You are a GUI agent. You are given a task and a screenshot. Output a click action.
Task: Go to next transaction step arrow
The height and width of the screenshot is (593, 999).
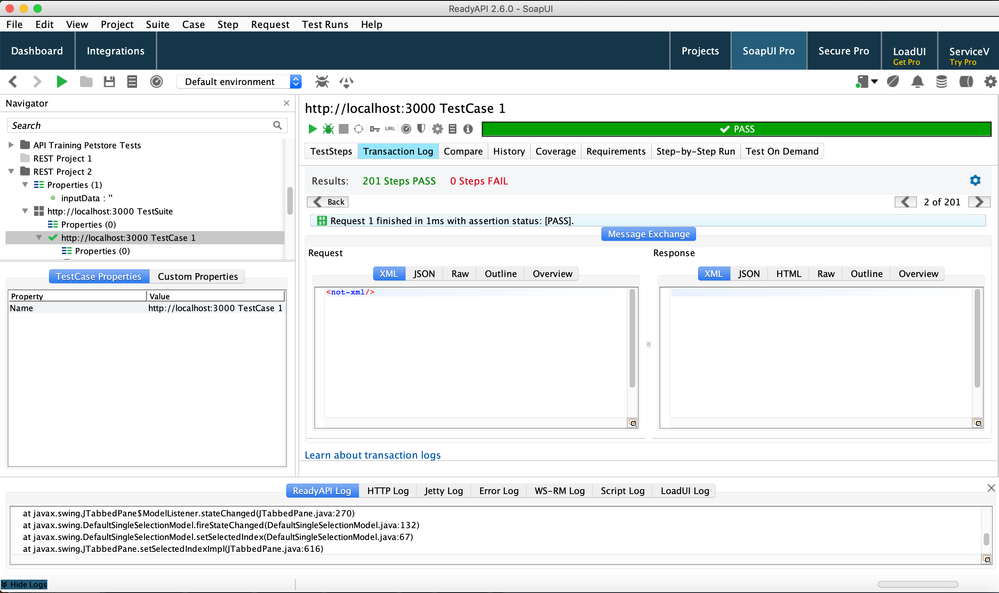979,202
